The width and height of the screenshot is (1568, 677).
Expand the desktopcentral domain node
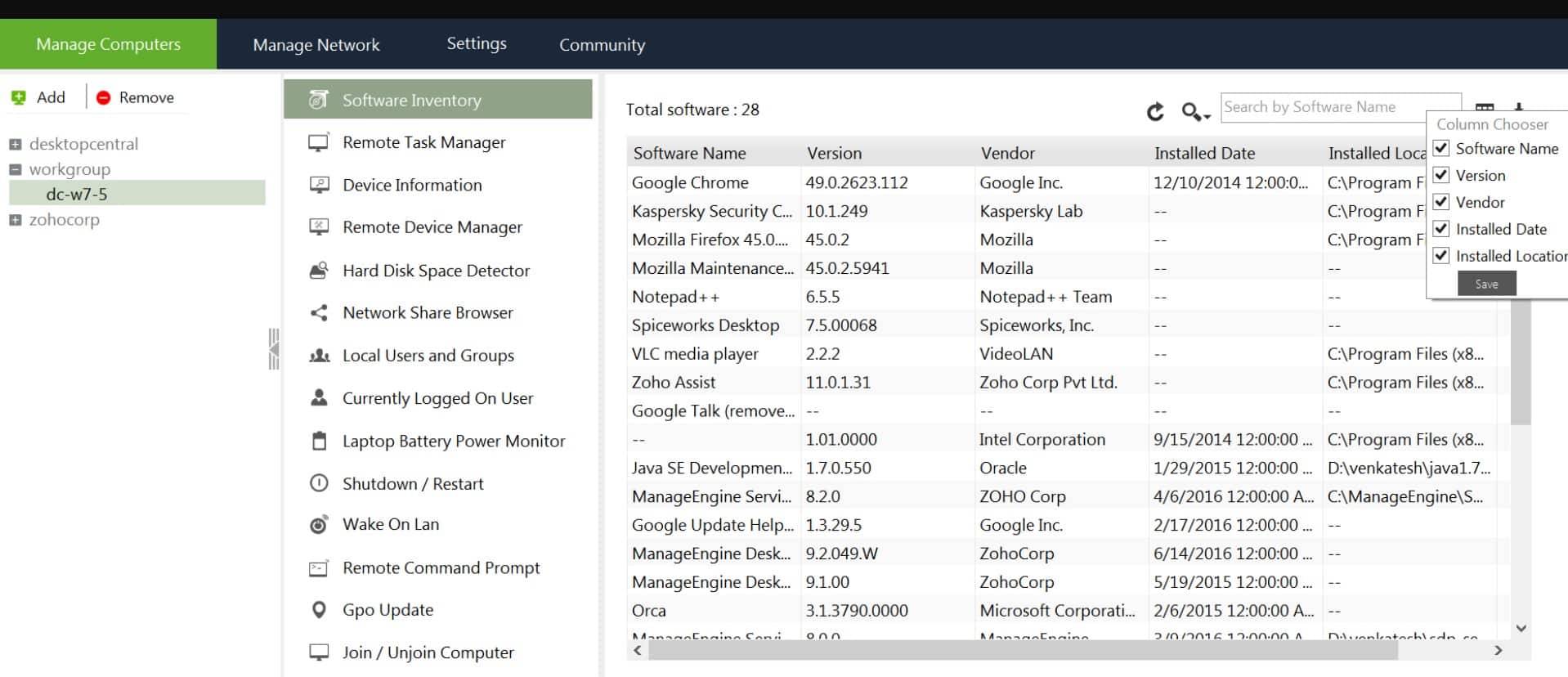click(x=15, y=145)
